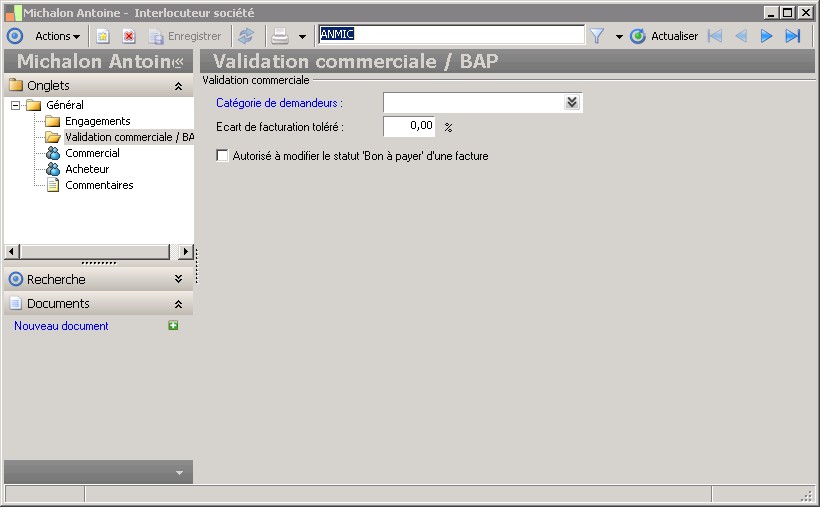Open the printer options dropdown arrow

(x=302, y=37)
